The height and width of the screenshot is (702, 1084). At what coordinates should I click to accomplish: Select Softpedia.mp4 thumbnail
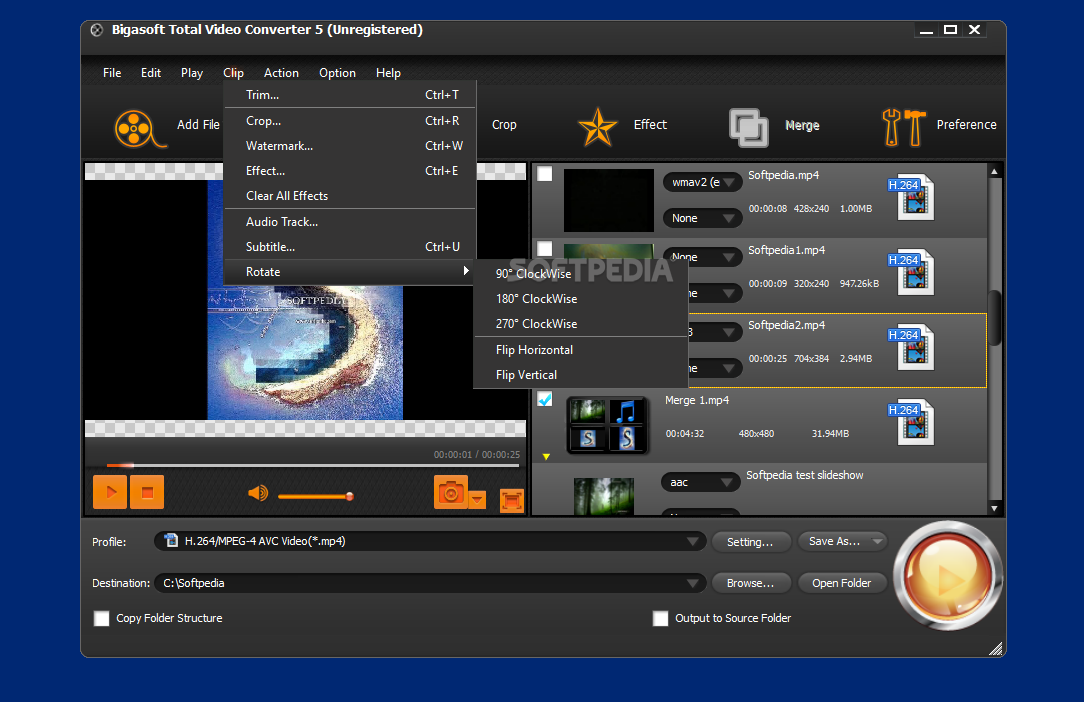(x=608, y=200)
